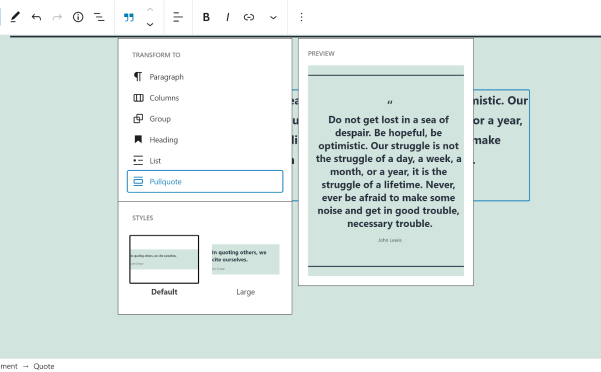This screenshot has height=372, width=601.
Task: Move the block down
Action: 150,25
